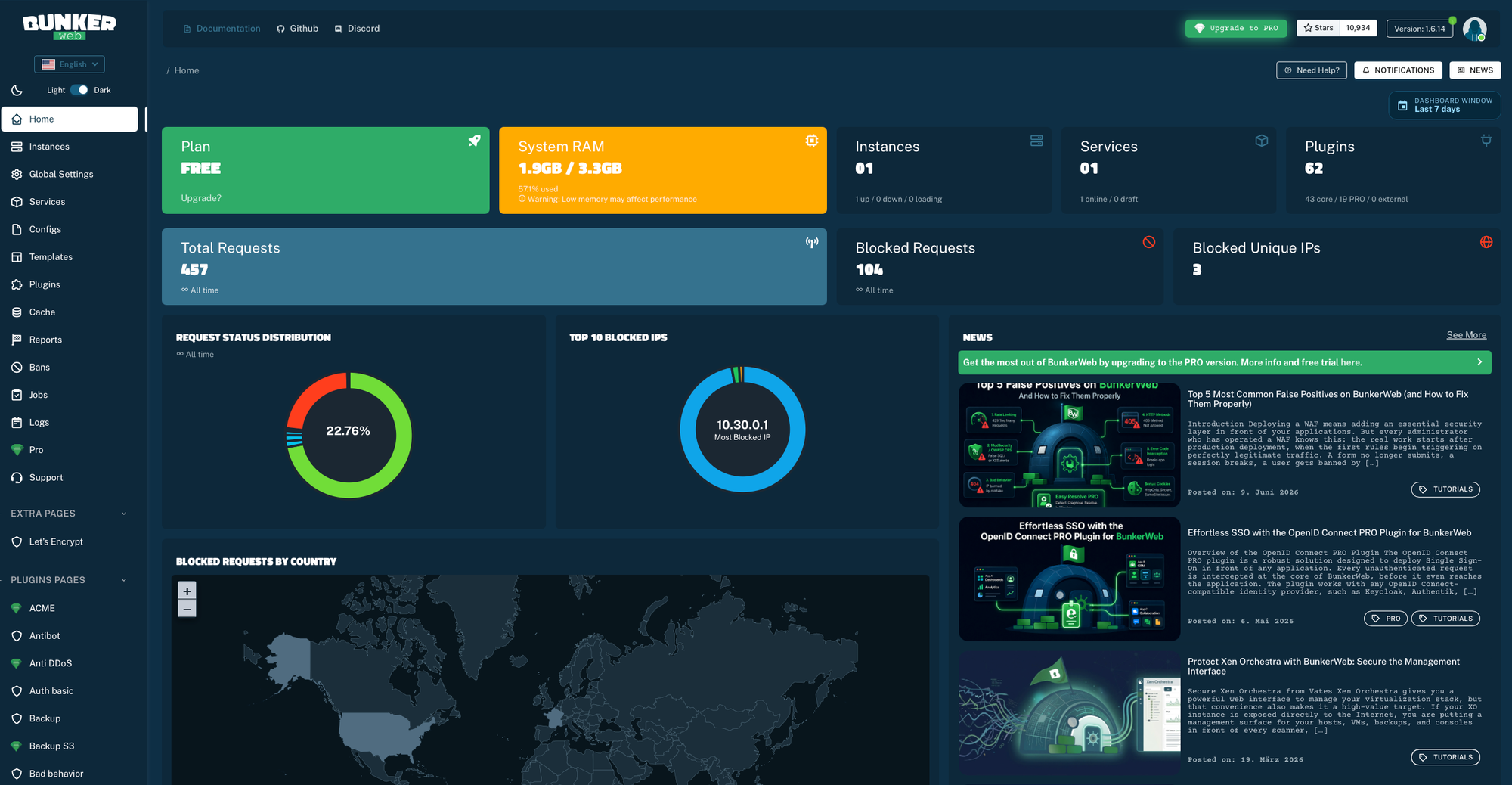Screen dimensions: 1512x785
Task: Click the red segment of status donut chart
Action: pyautogui.click(x=310, y=394)
